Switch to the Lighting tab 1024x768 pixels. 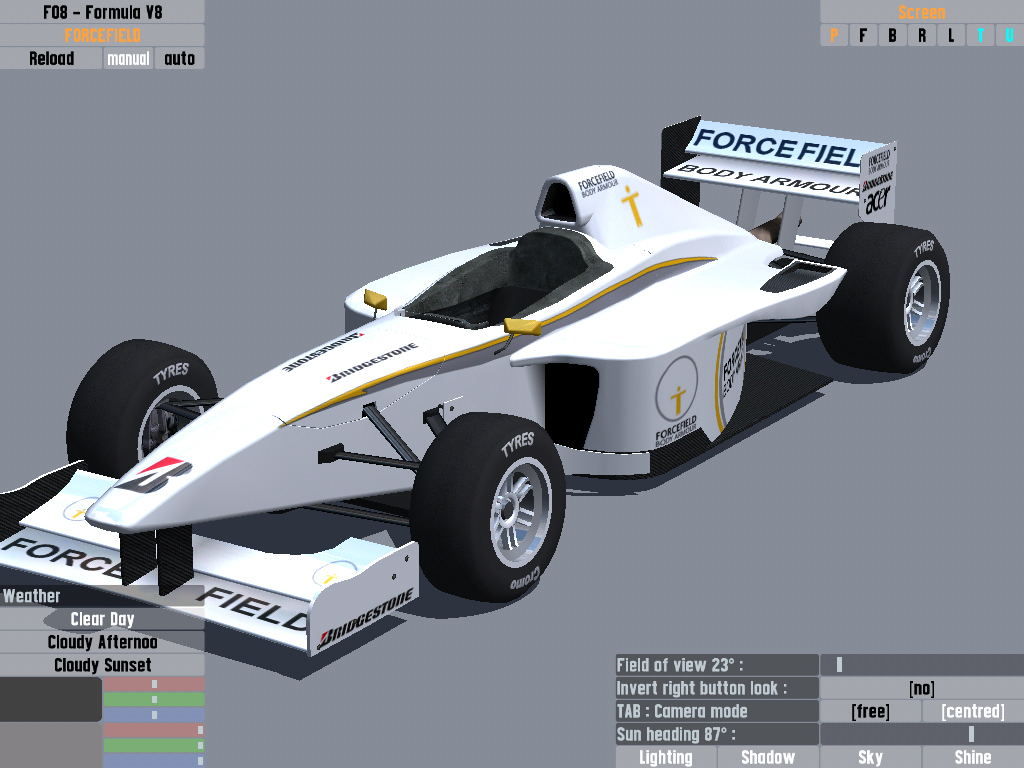click(665, 758)
